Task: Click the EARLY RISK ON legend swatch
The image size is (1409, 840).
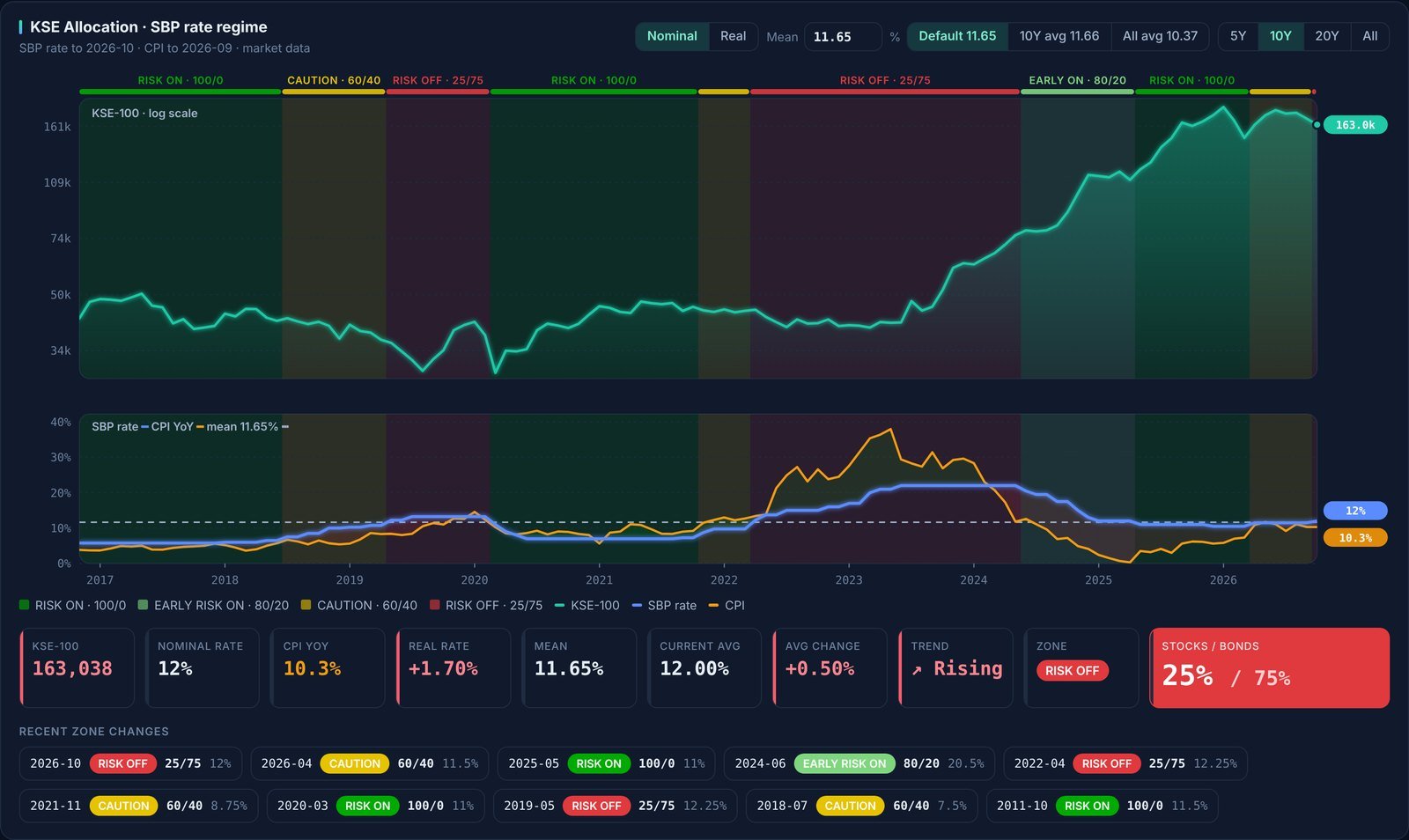Action: [143, 605]
